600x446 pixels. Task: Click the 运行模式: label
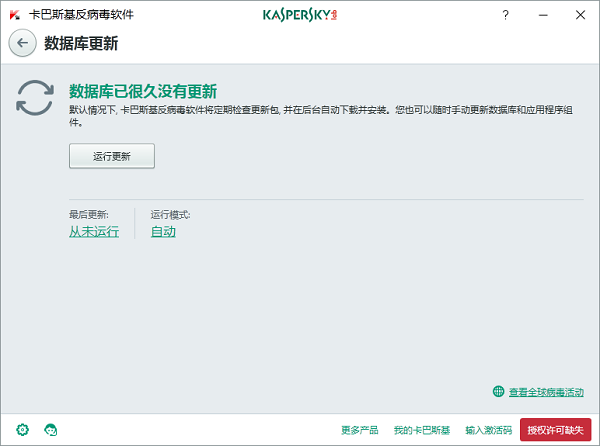(170, 215)
